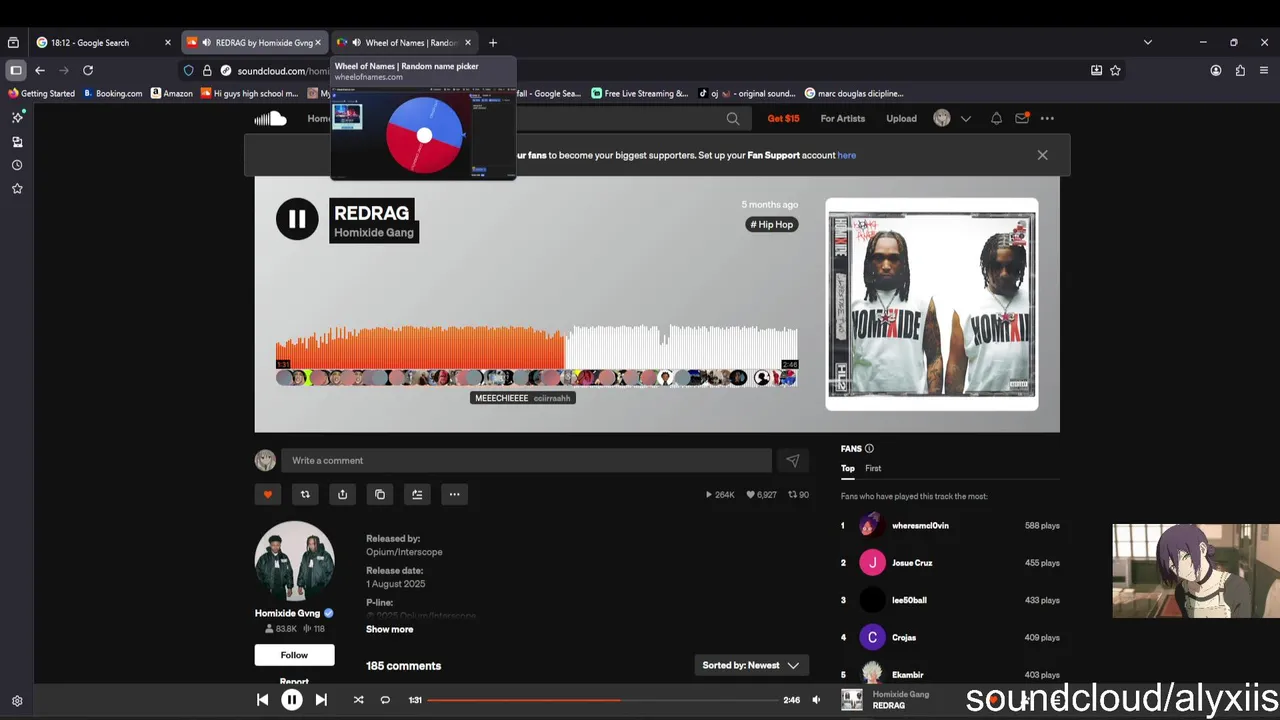
Task: Expand the list all tabs chevron
Action: pyautogui.click(x=1148, y=42)
